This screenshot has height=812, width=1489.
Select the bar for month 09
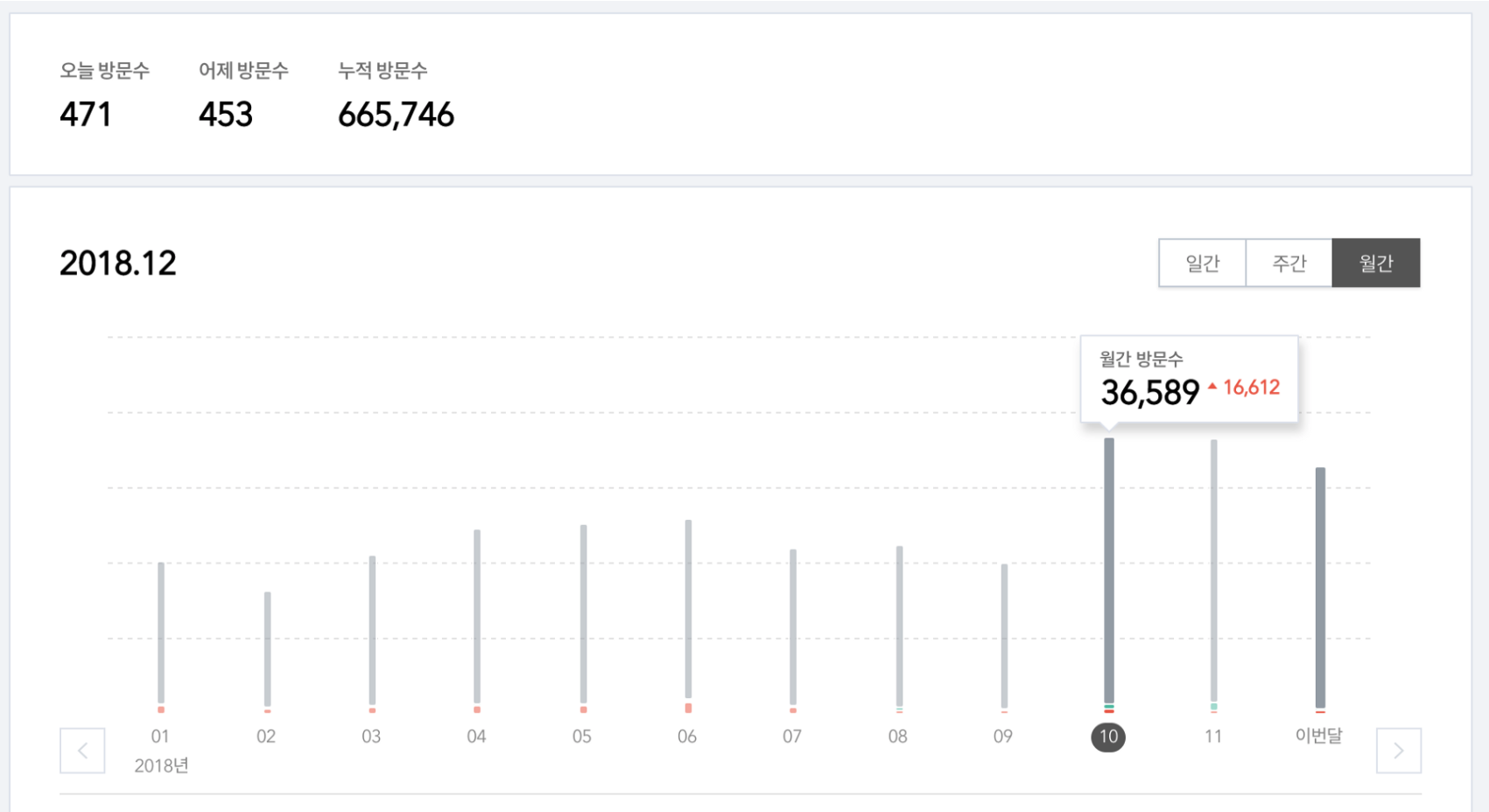(x=1004, y=634)
